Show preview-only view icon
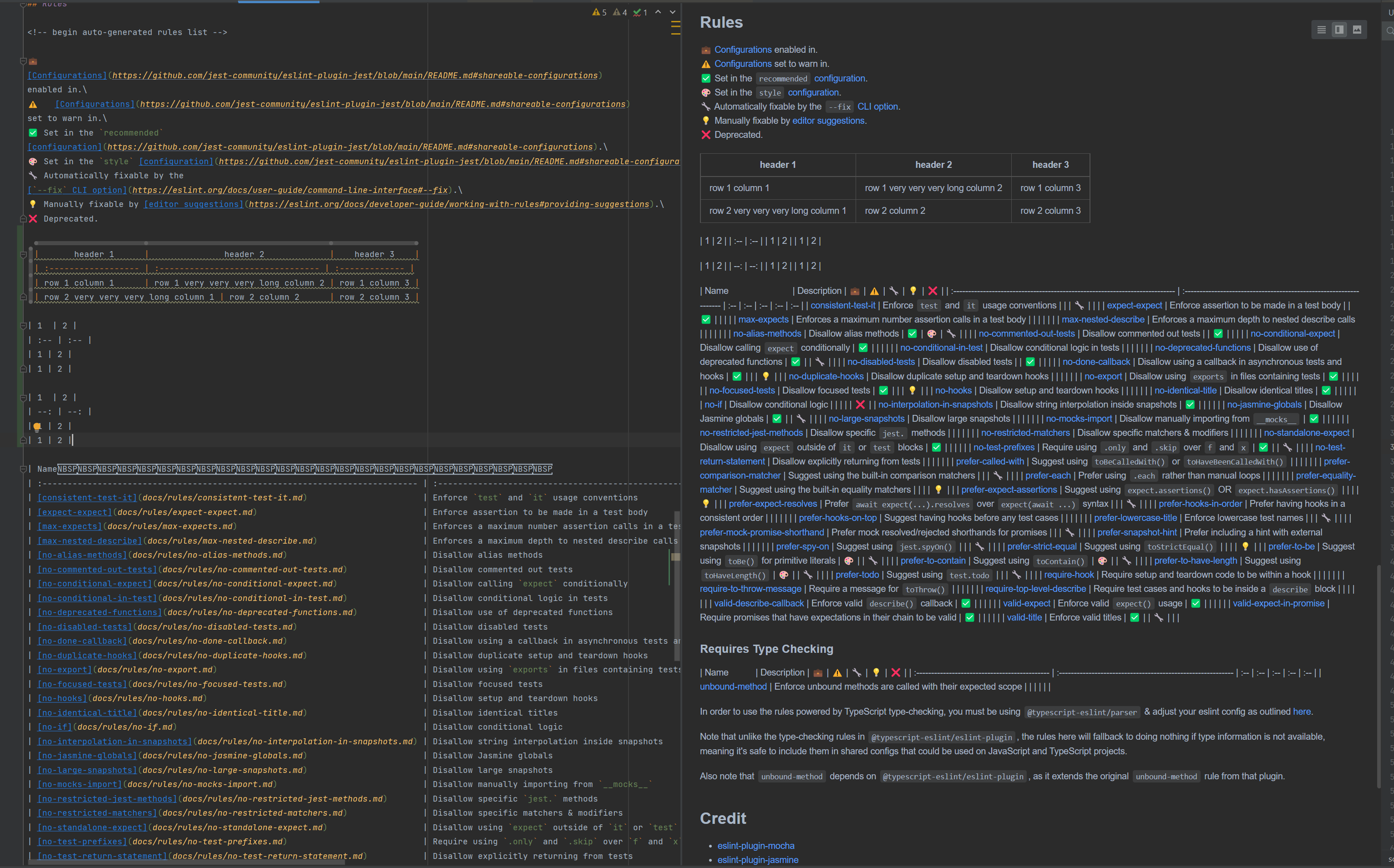The height and width of the screenshot is (868, 1394). pos(1357,30)
